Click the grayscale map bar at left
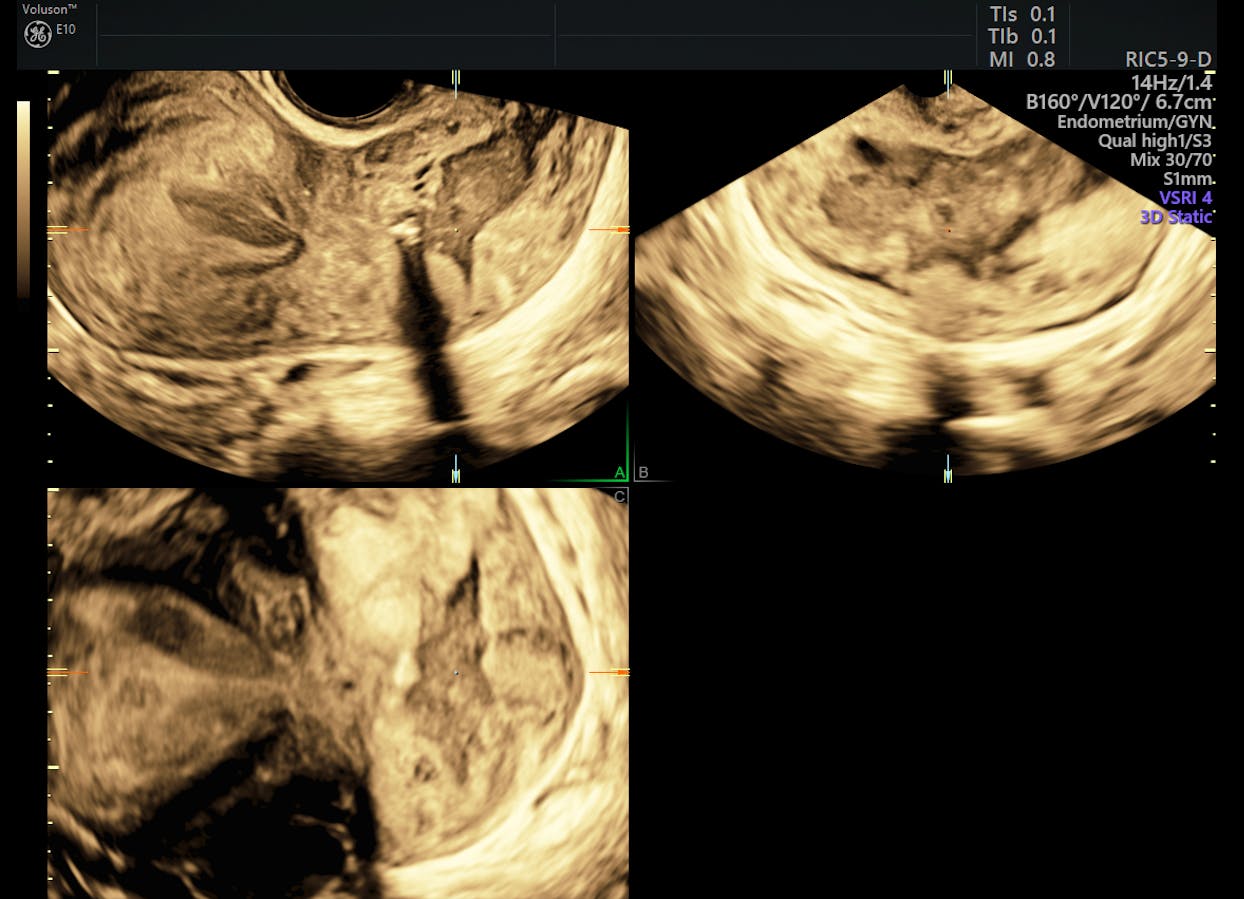Viewport: 1244px width, 899px height. (24, 198)
